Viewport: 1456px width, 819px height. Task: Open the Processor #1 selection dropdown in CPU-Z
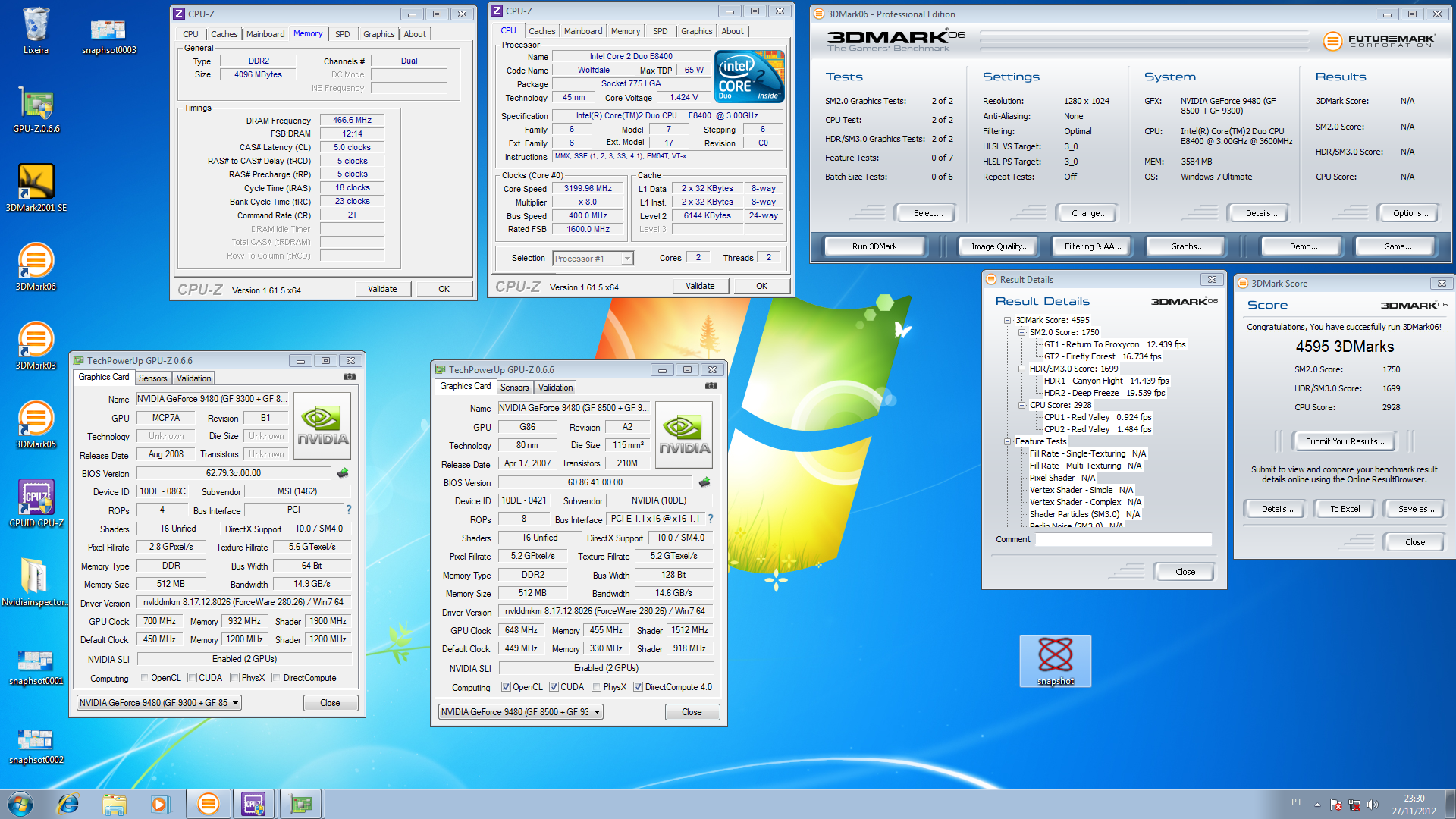[592, 259]
